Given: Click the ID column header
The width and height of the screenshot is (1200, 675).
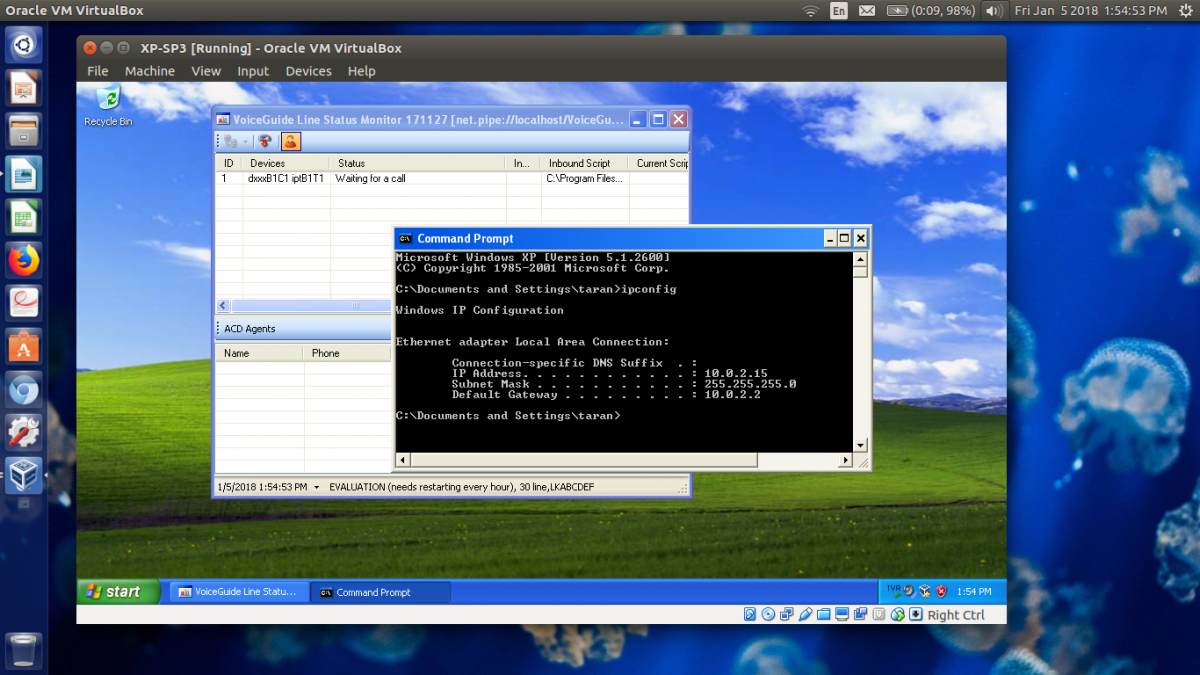Looking at the screenshot, I should pos(229,163).
